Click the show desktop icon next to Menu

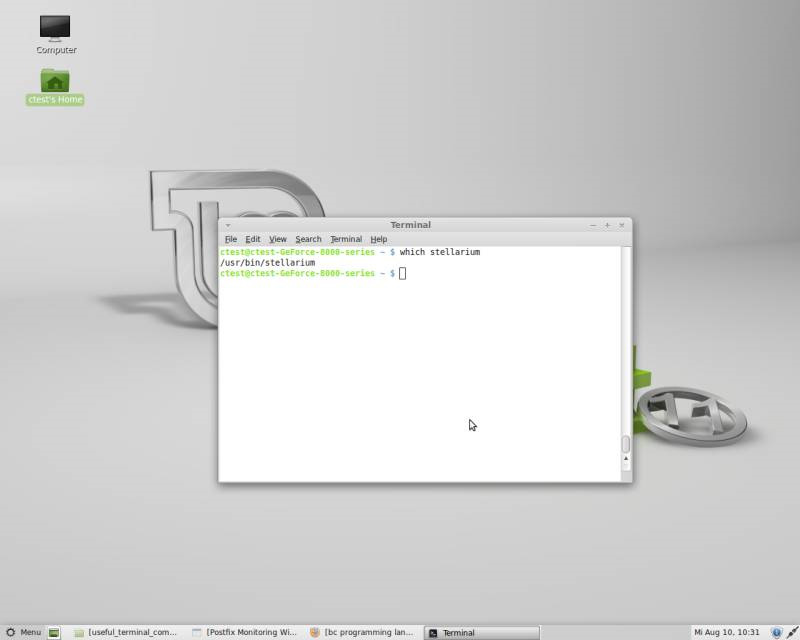click(54, 633)
